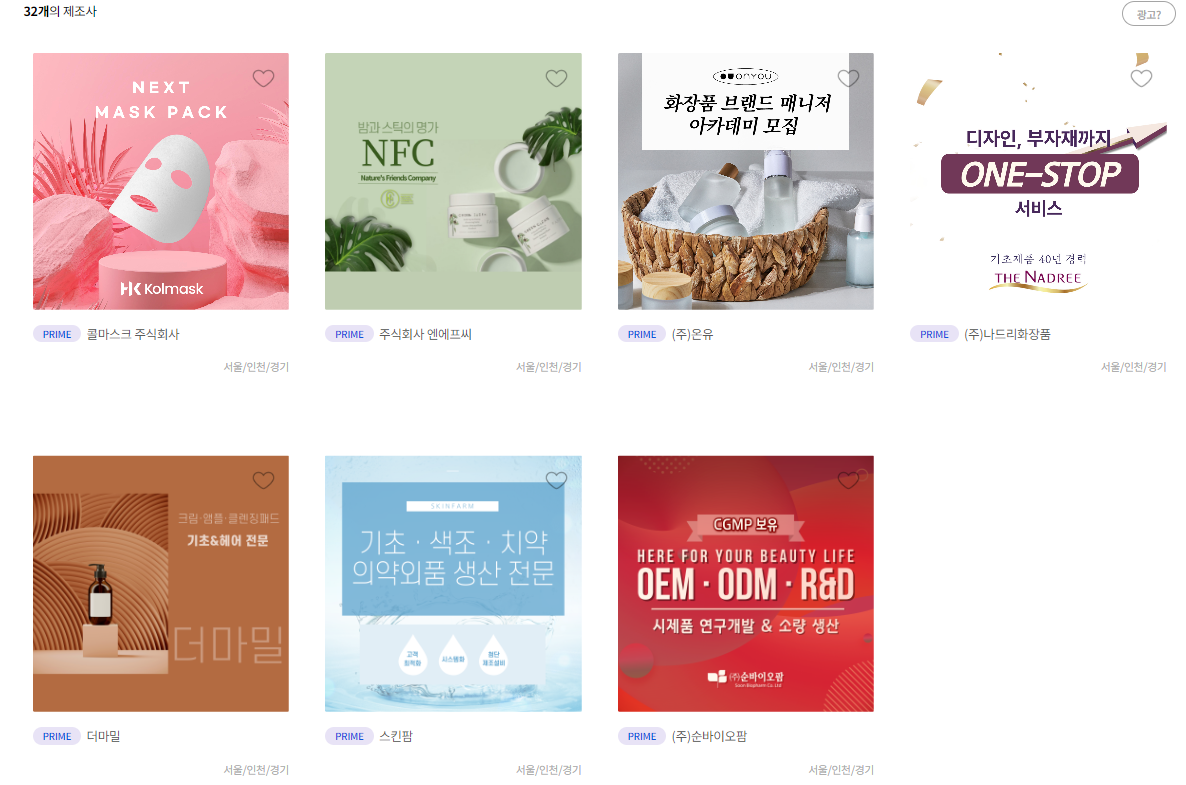Select the 더마밀 company name

(104, 737)
